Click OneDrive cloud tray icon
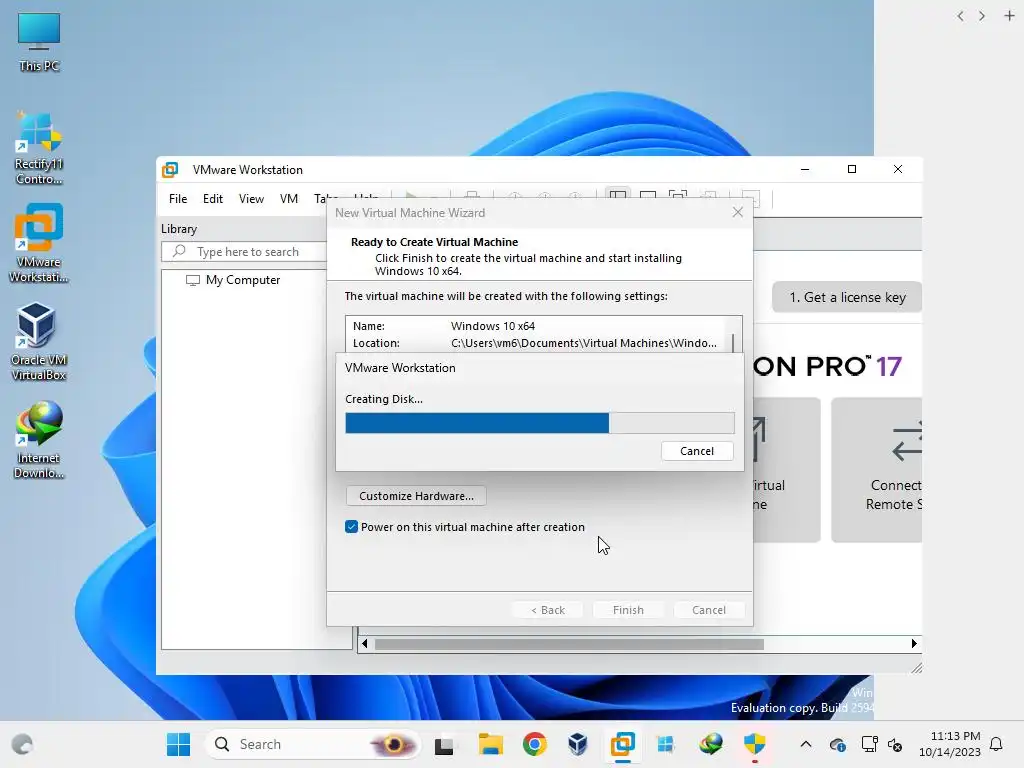 point(838,744)
